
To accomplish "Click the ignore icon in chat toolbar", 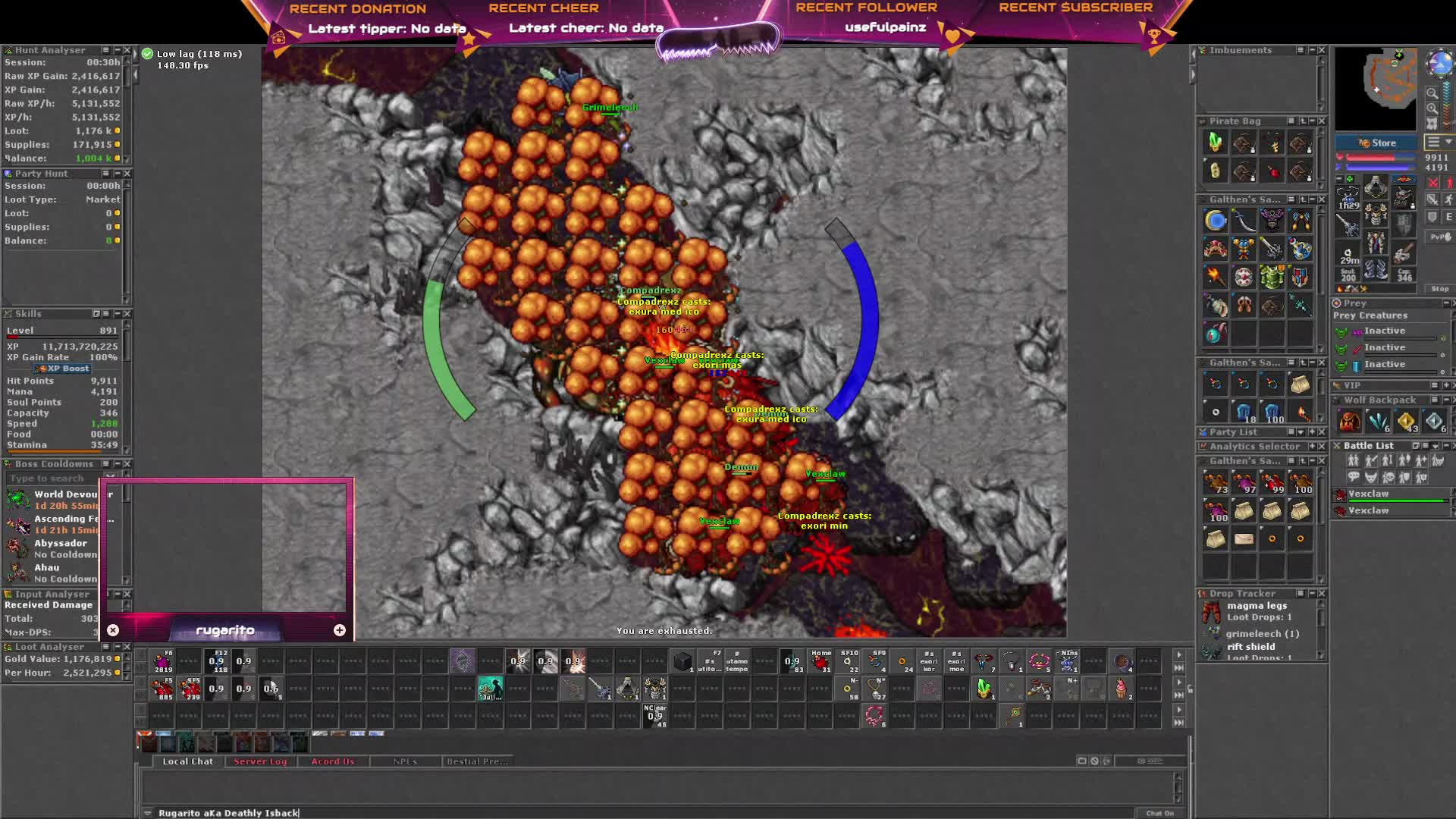I will point(1094,761).
